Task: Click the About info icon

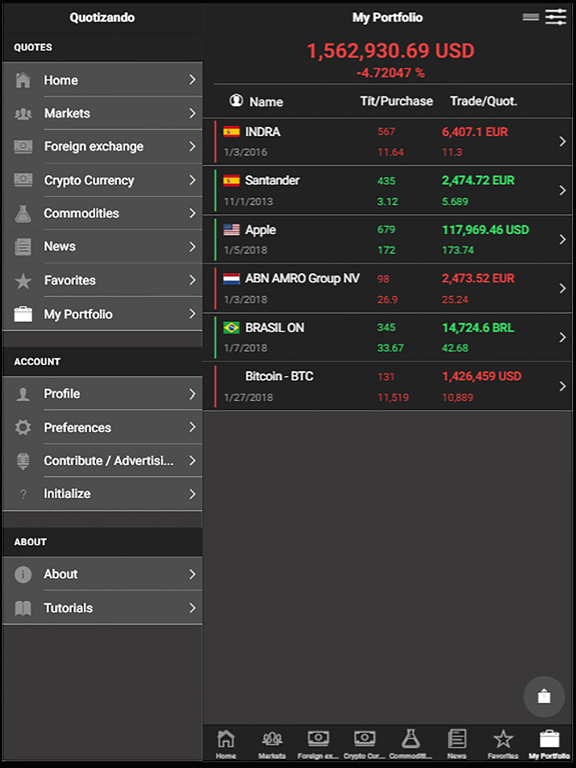Action: [x=23, y=574]
